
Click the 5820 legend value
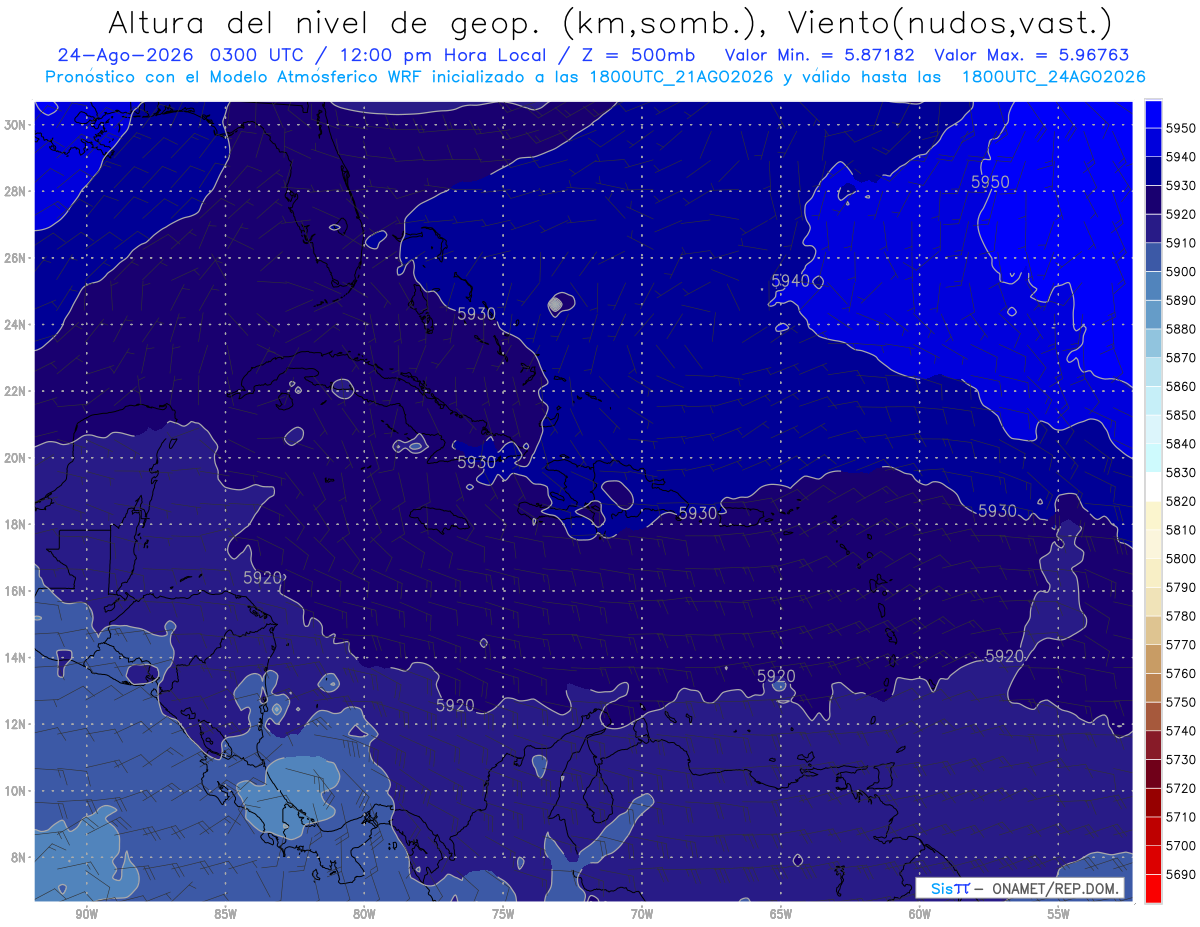[1180, 501]
